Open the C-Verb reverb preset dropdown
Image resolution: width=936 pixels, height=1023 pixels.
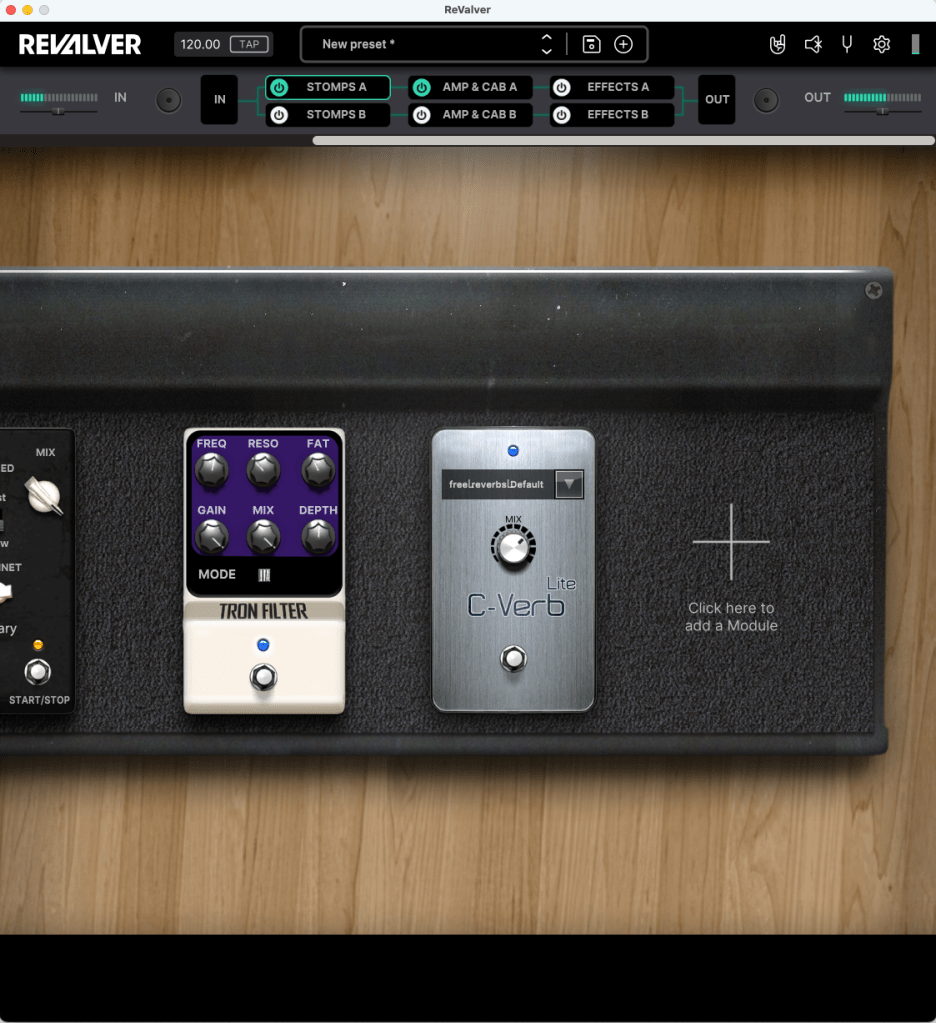click(x=569, y=484)
